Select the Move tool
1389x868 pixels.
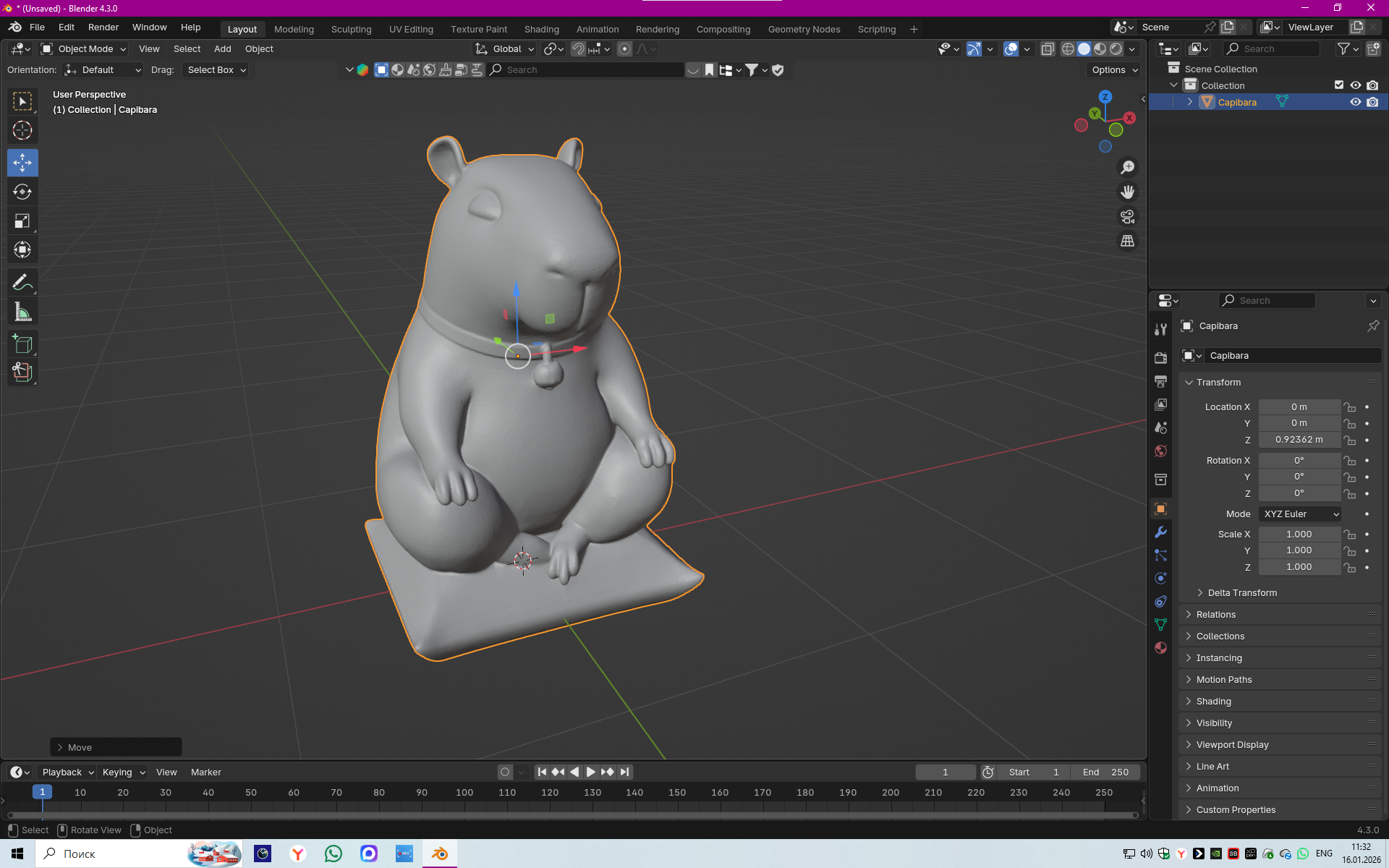pyautogui.click(x=22, y=163)
